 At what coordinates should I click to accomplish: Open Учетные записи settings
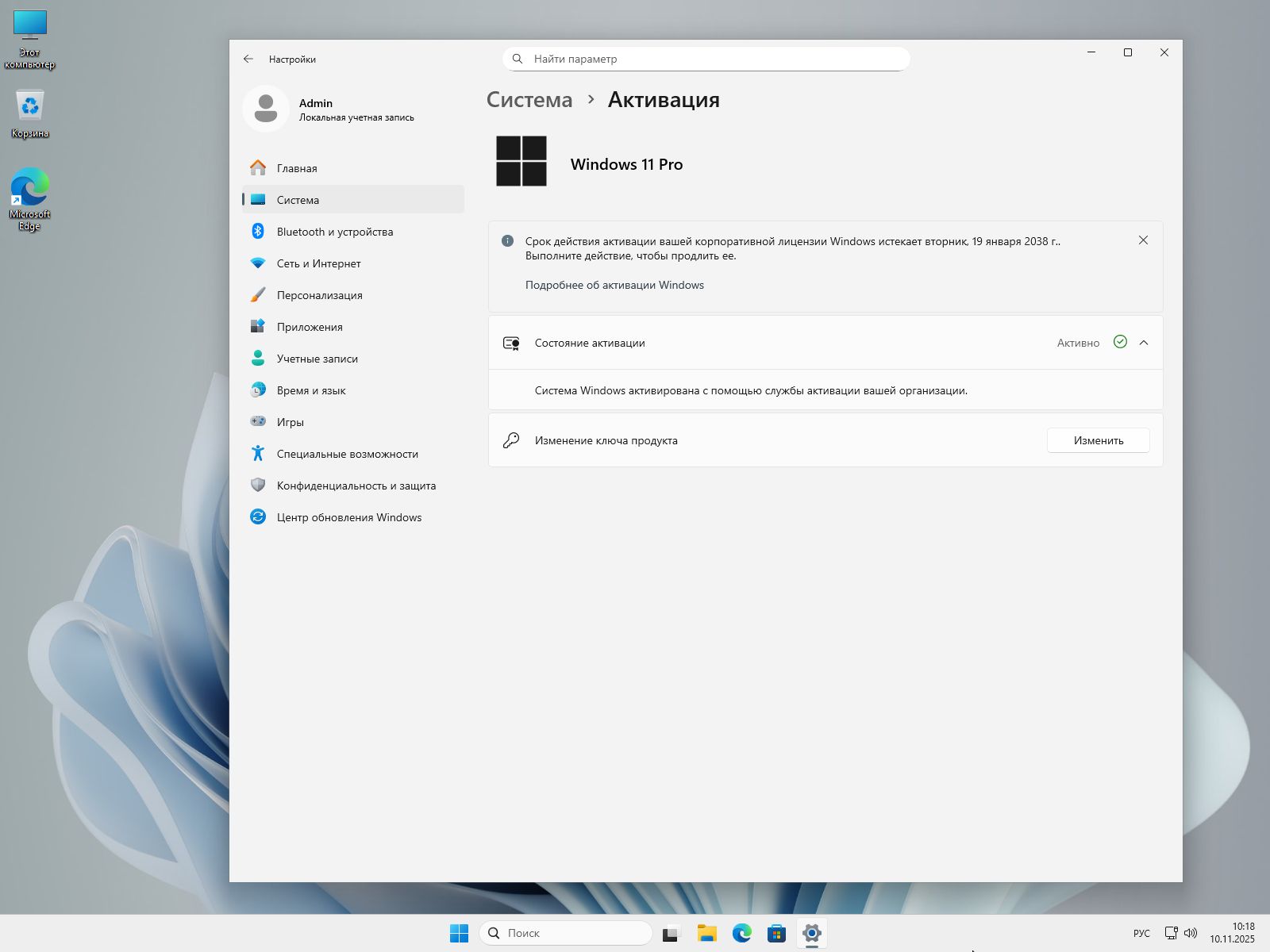(317, 359)
